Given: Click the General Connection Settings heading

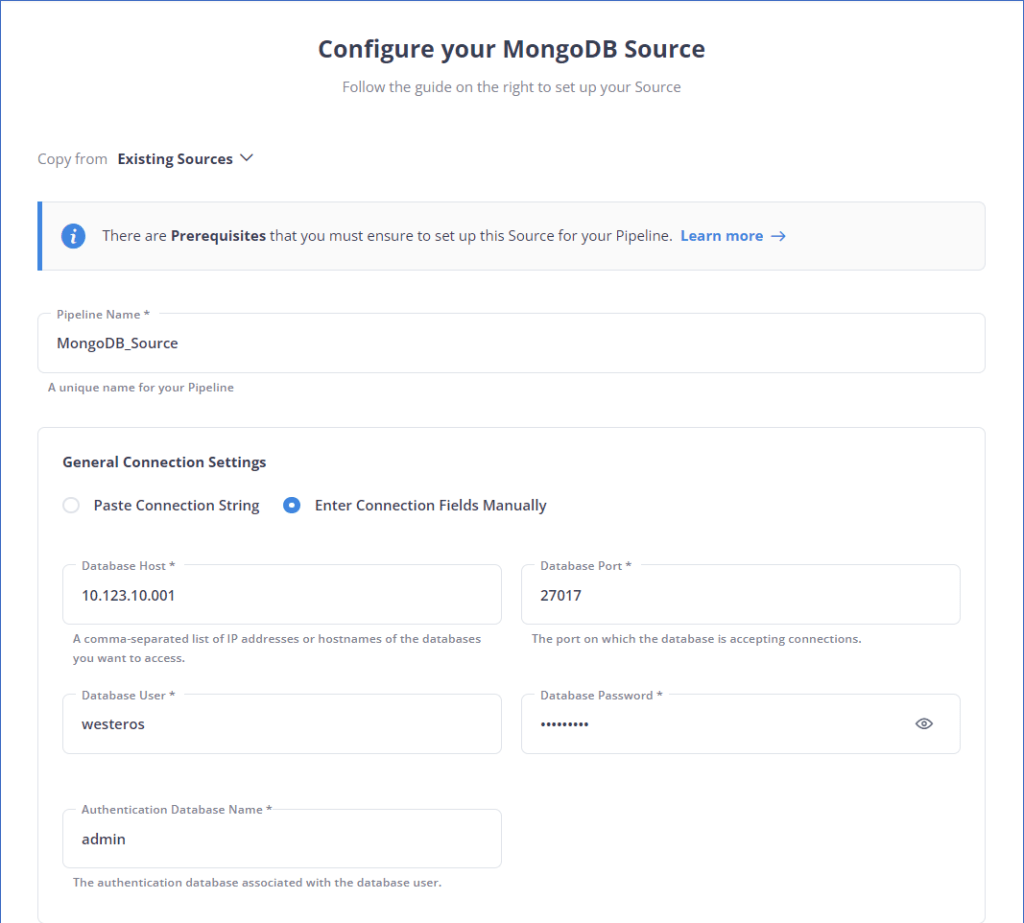Looking at the screenshot, I should [x=164, y=462].
